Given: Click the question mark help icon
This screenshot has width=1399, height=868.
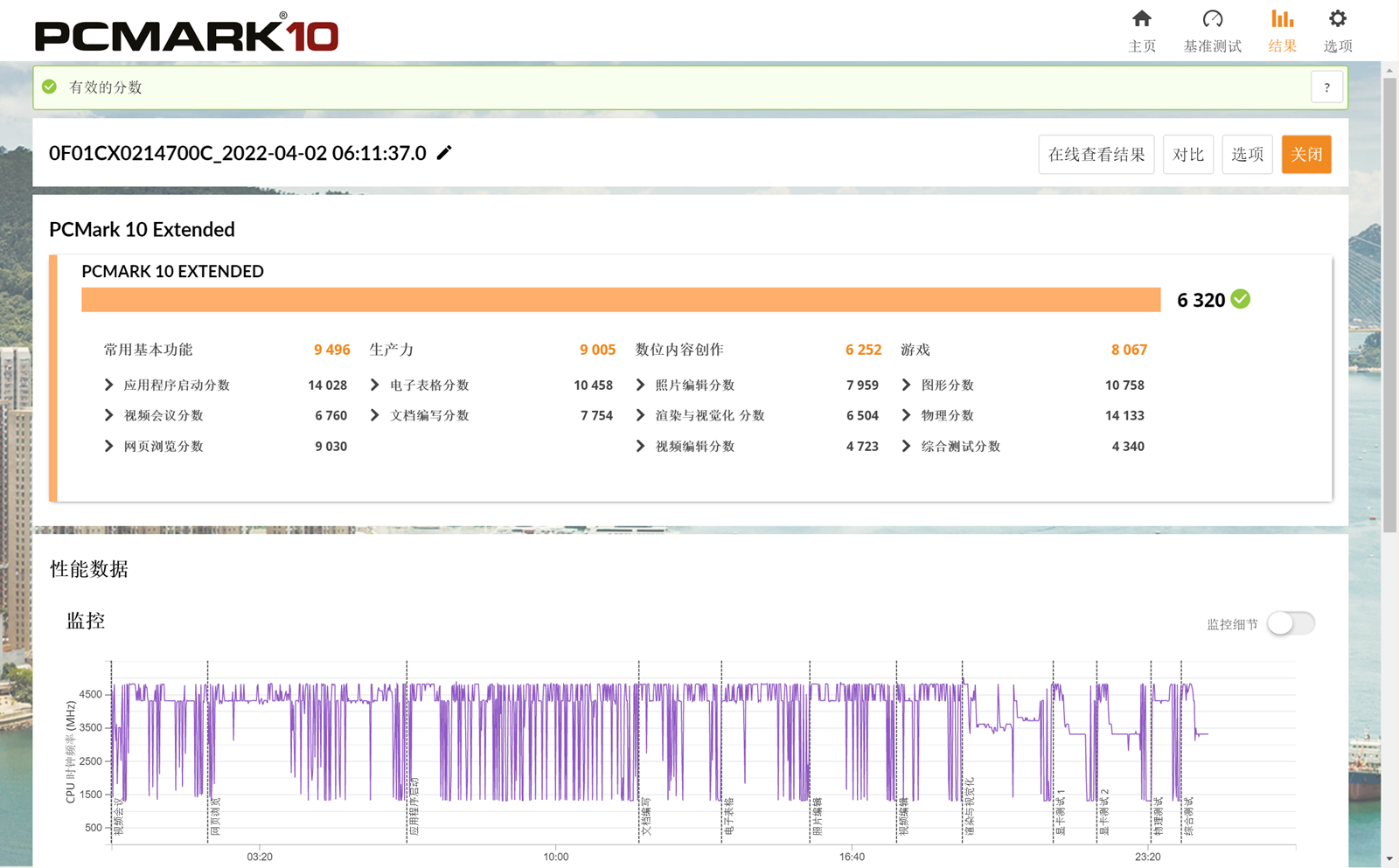Looking at the screenshot, I should click(1326, 87).
